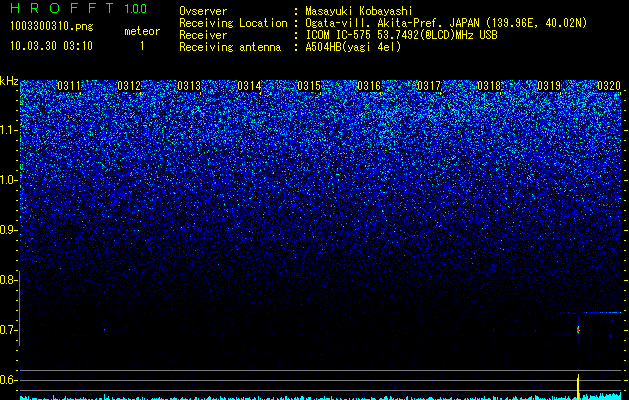
Task: Click the 0313 time marker
Action: coord(189,86)
